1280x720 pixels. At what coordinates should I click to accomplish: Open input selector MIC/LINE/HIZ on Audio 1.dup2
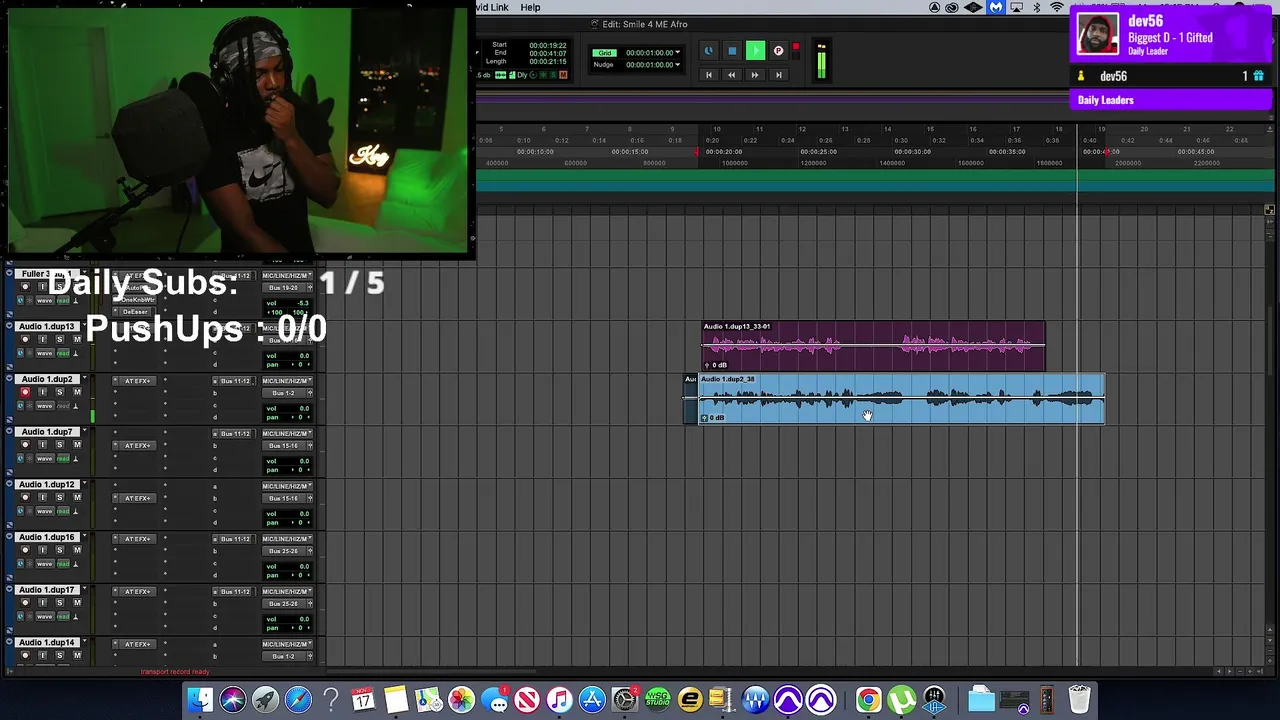click(287, 381)
